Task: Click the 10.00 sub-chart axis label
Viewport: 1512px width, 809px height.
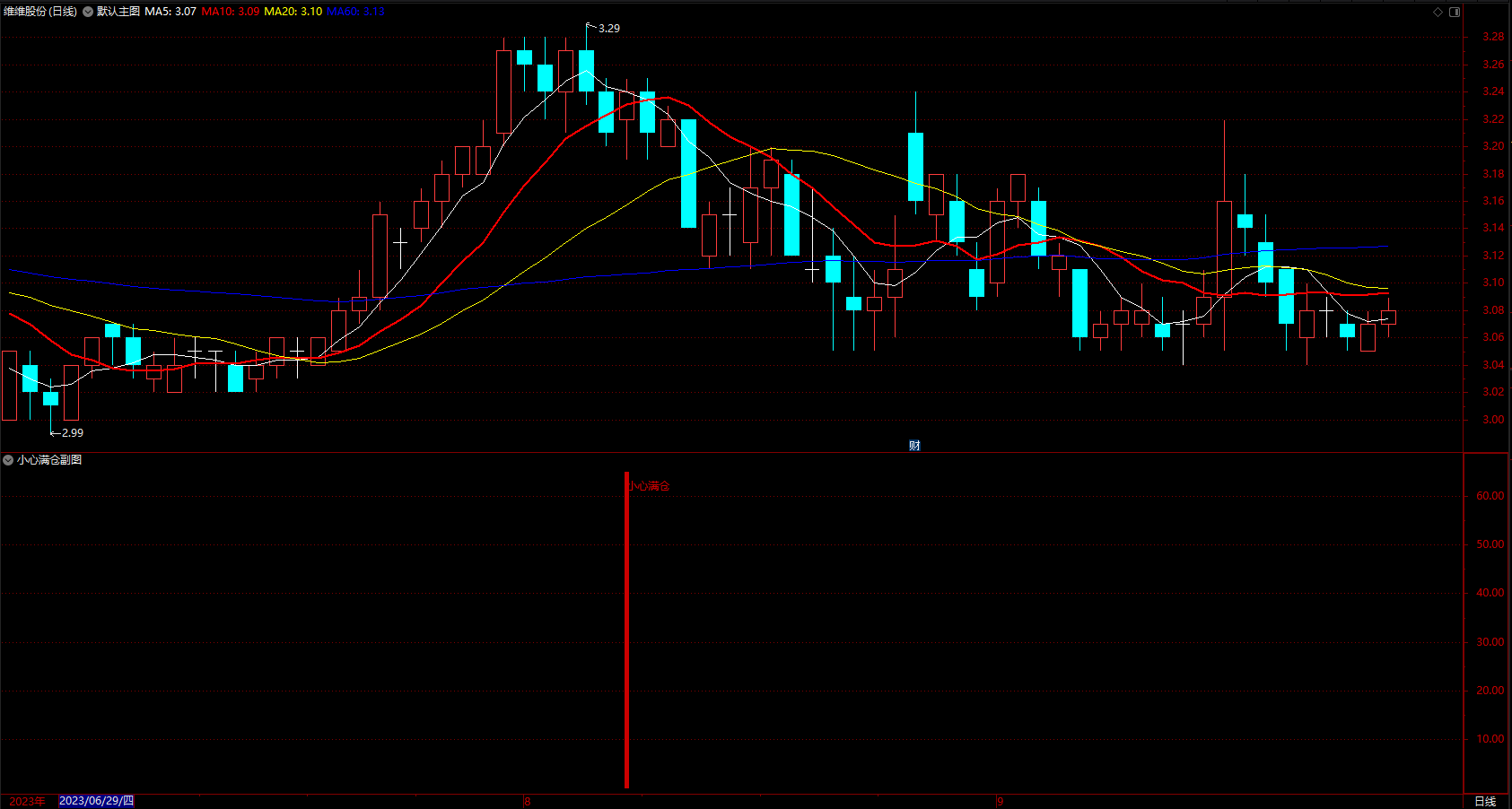Action: click(1490, 739)
